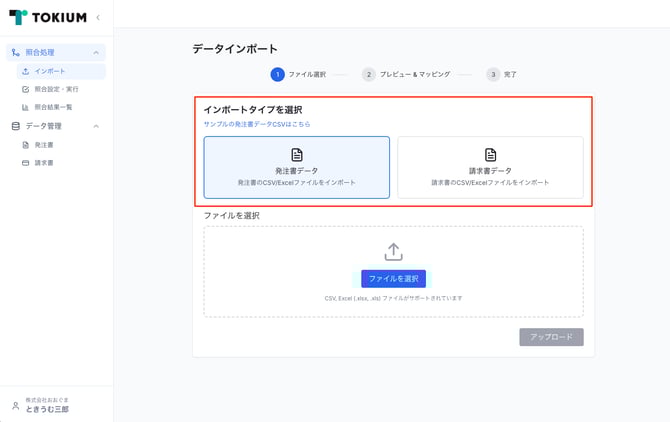Click step 2 プレビュー & マッピング
Viewport: 670px width, 422px height.
(407, 74)
